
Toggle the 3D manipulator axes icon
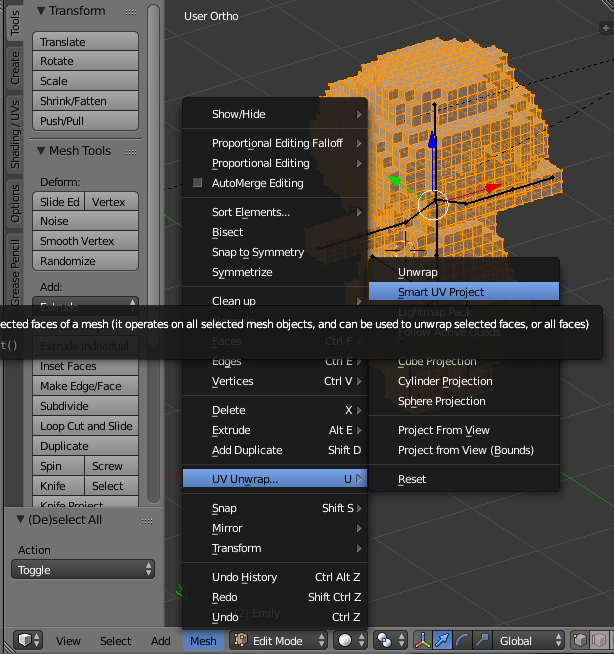[423, 640]
